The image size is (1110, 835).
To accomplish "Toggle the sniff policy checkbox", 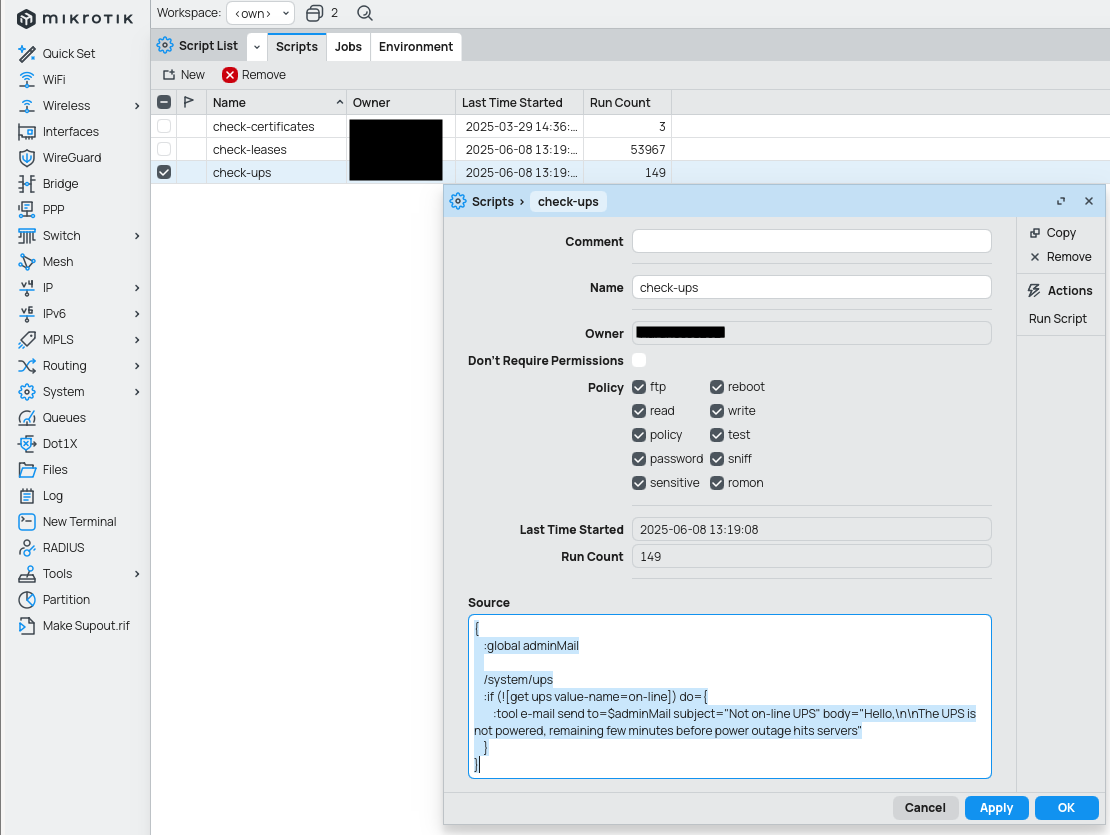I will click(716, 459).
